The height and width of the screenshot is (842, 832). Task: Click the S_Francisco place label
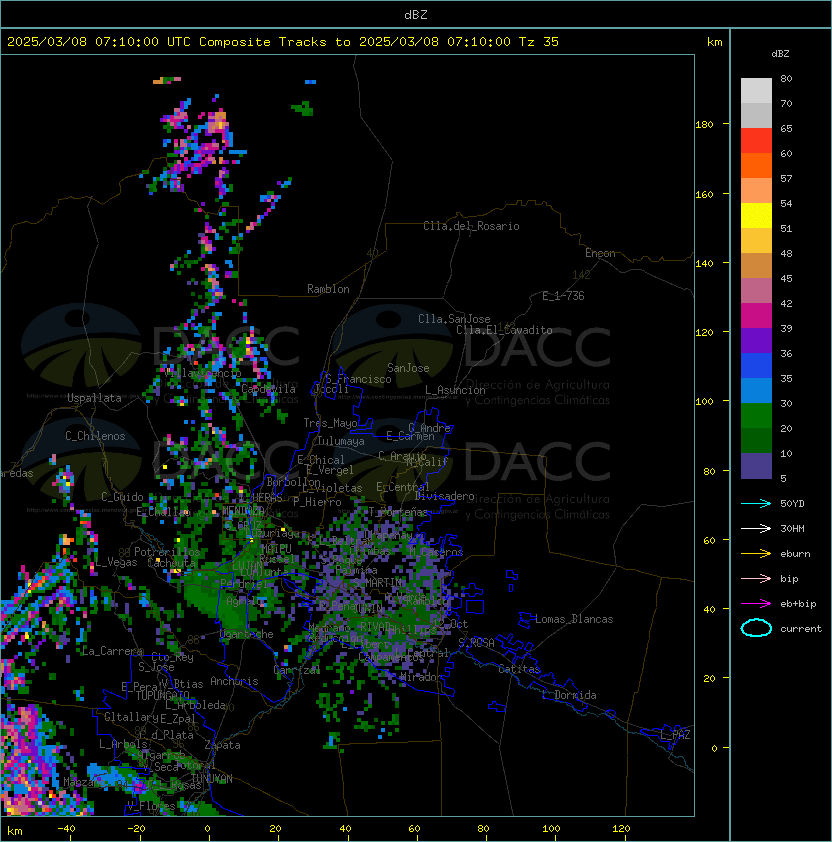[x=358, y=379]
